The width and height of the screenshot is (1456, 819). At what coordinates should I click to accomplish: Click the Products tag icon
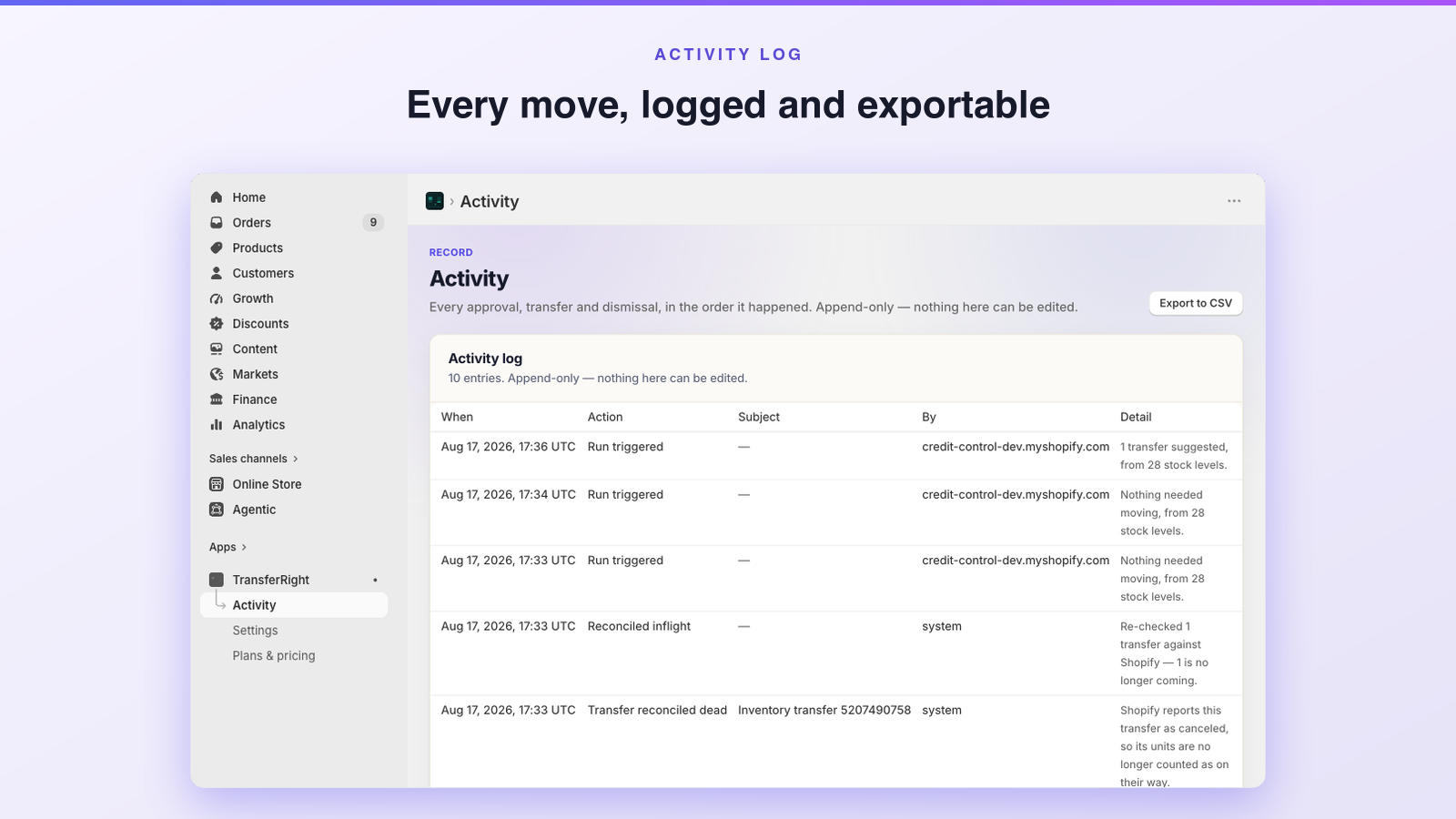point(217,248)
